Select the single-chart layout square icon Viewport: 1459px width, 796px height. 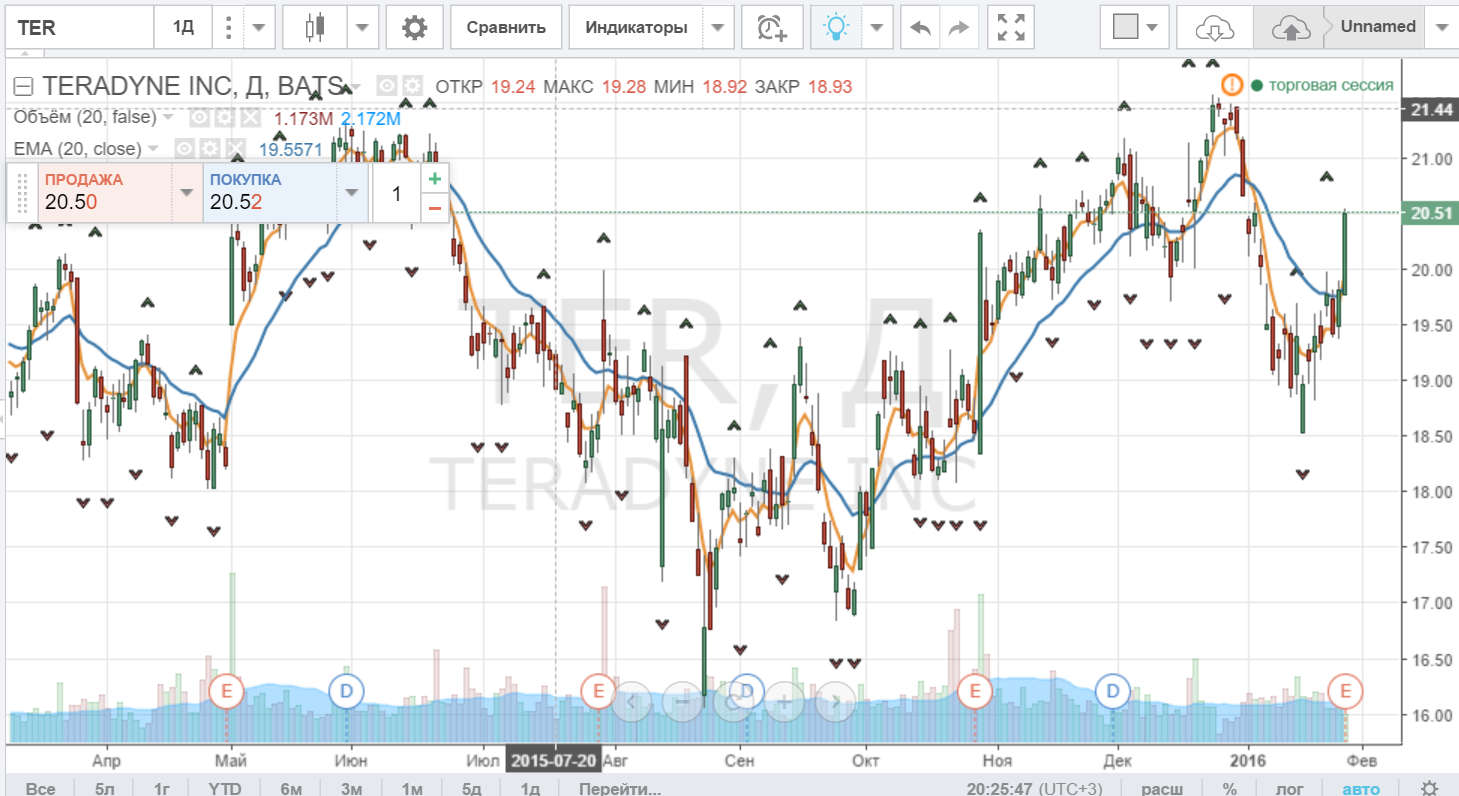click(x=1126, y=27)
